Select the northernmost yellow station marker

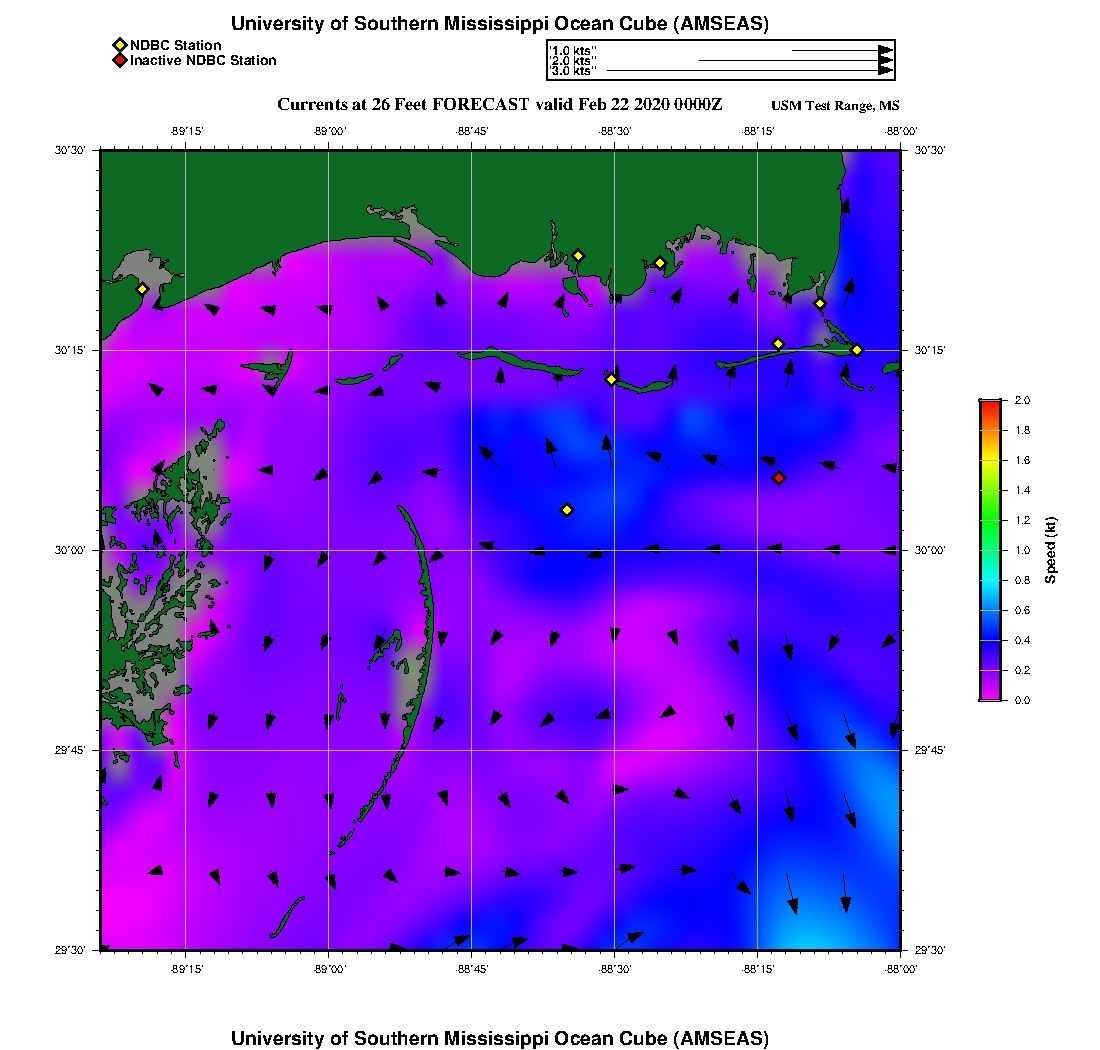pyautogui.click(x=578, y=255)
